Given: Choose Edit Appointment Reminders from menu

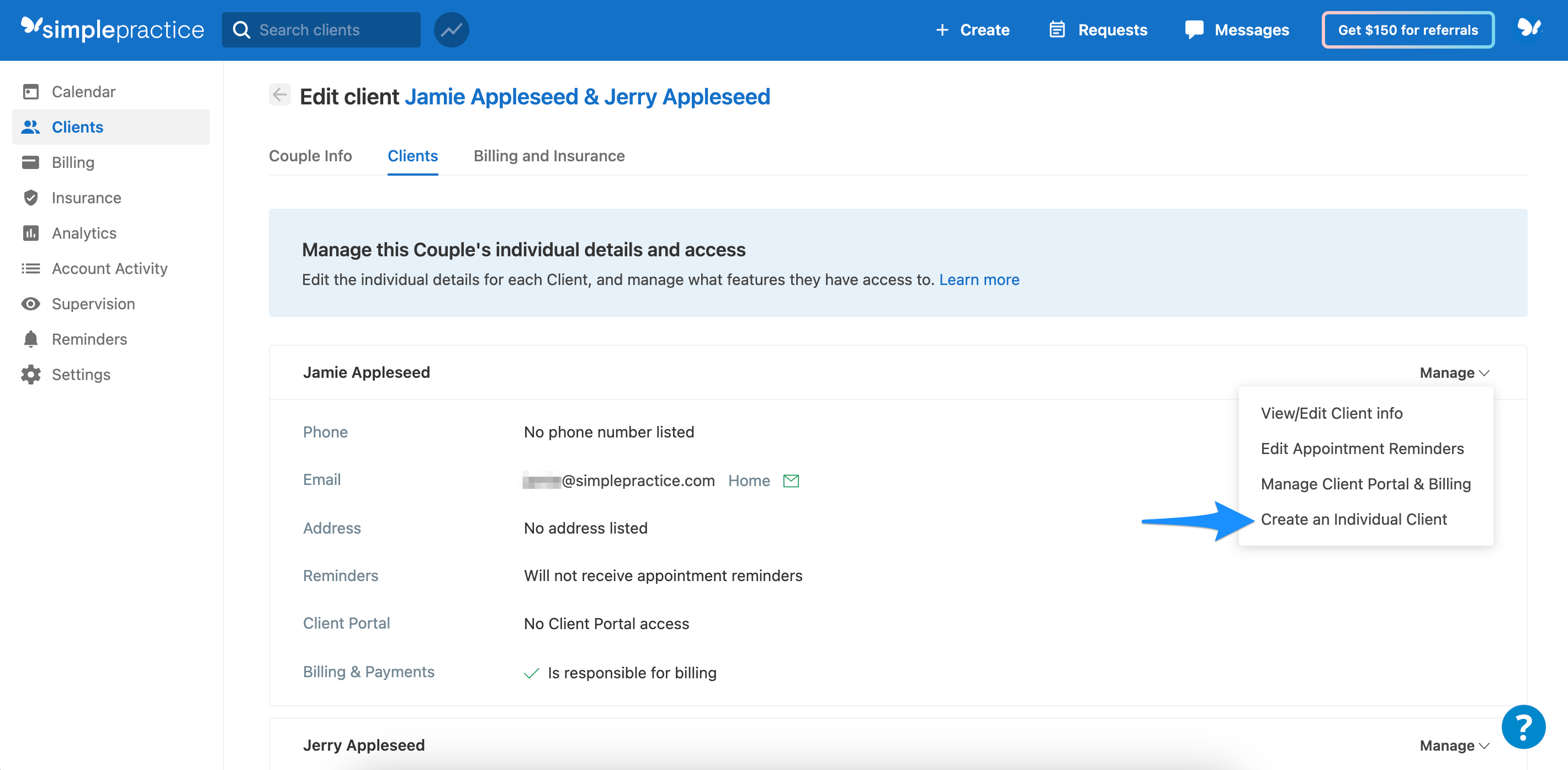Looking at the screenshot, I should [1363, 449].
